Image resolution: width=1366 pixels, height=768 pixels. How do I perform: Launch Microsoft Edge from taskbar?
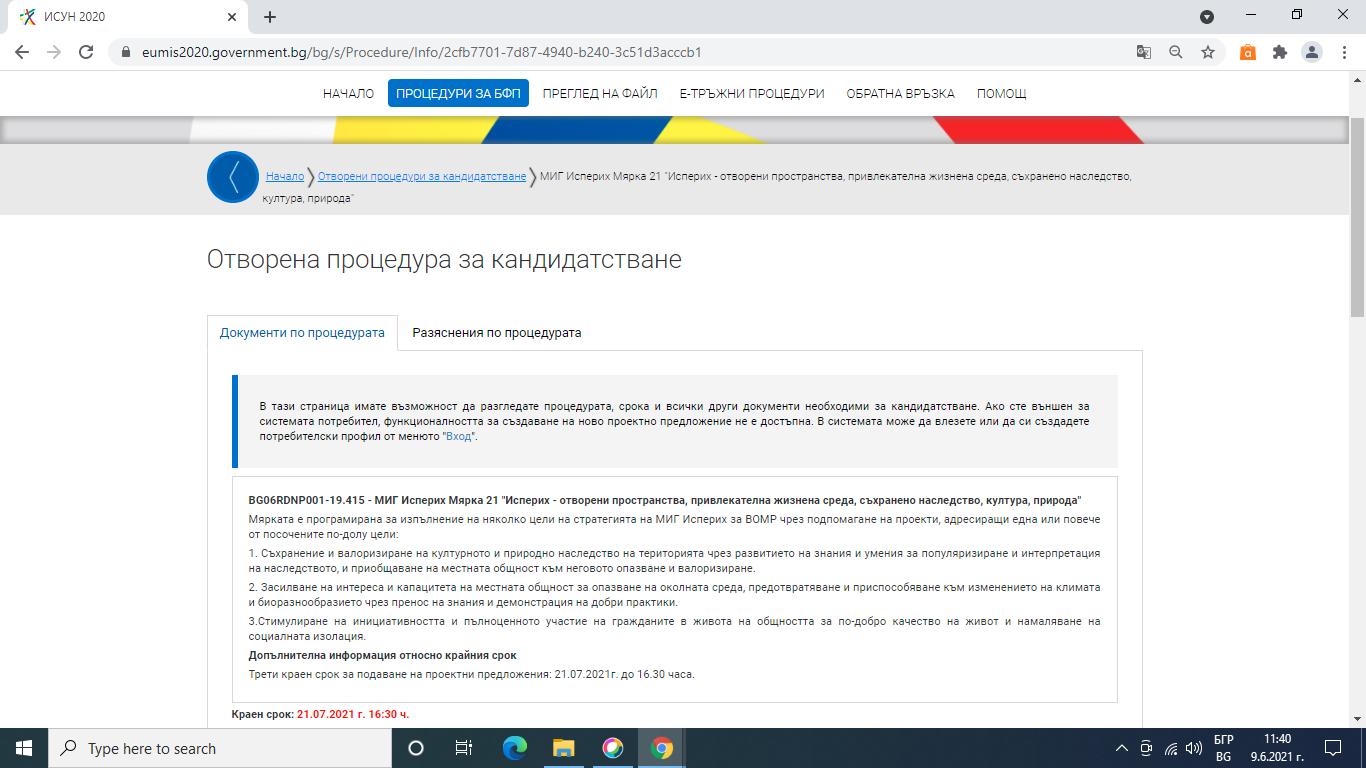515,748
